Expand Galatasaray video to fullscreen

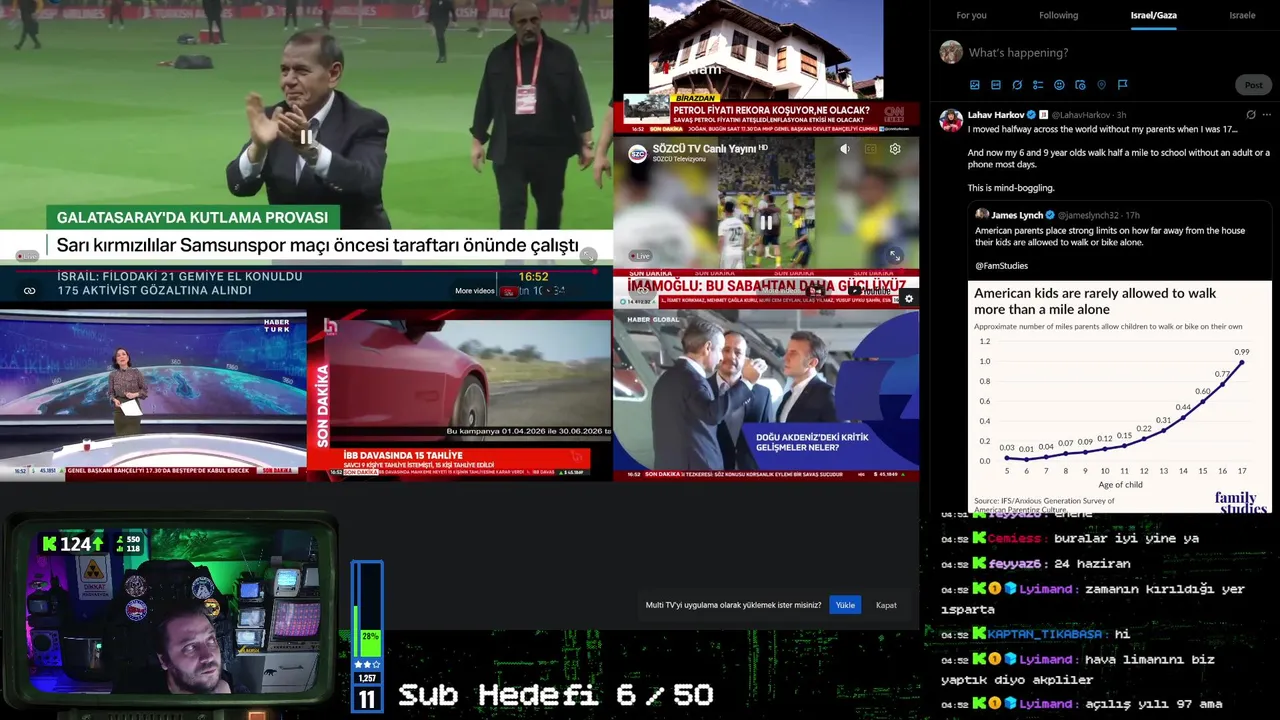pos(589,256)
